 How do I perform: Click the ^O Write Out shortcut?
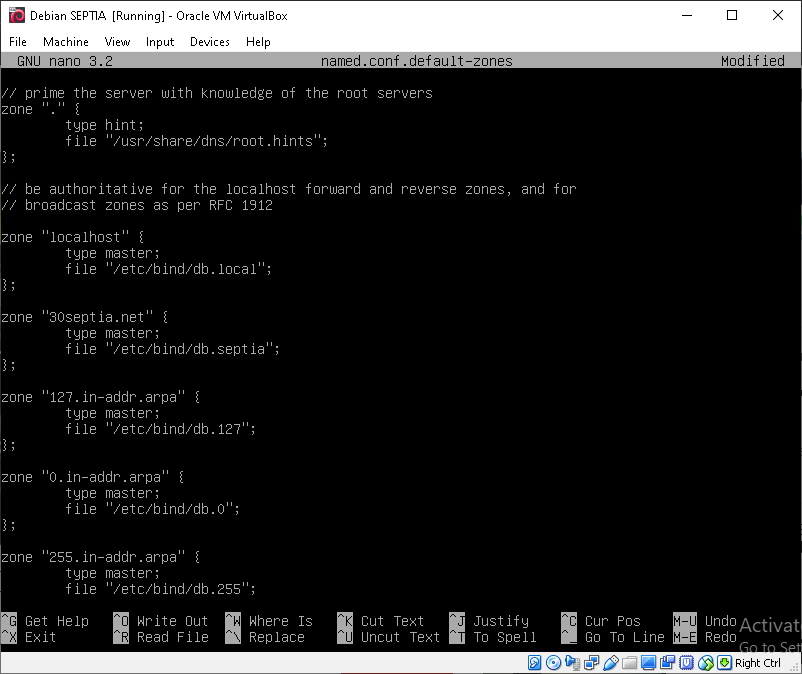pos(161,621)
